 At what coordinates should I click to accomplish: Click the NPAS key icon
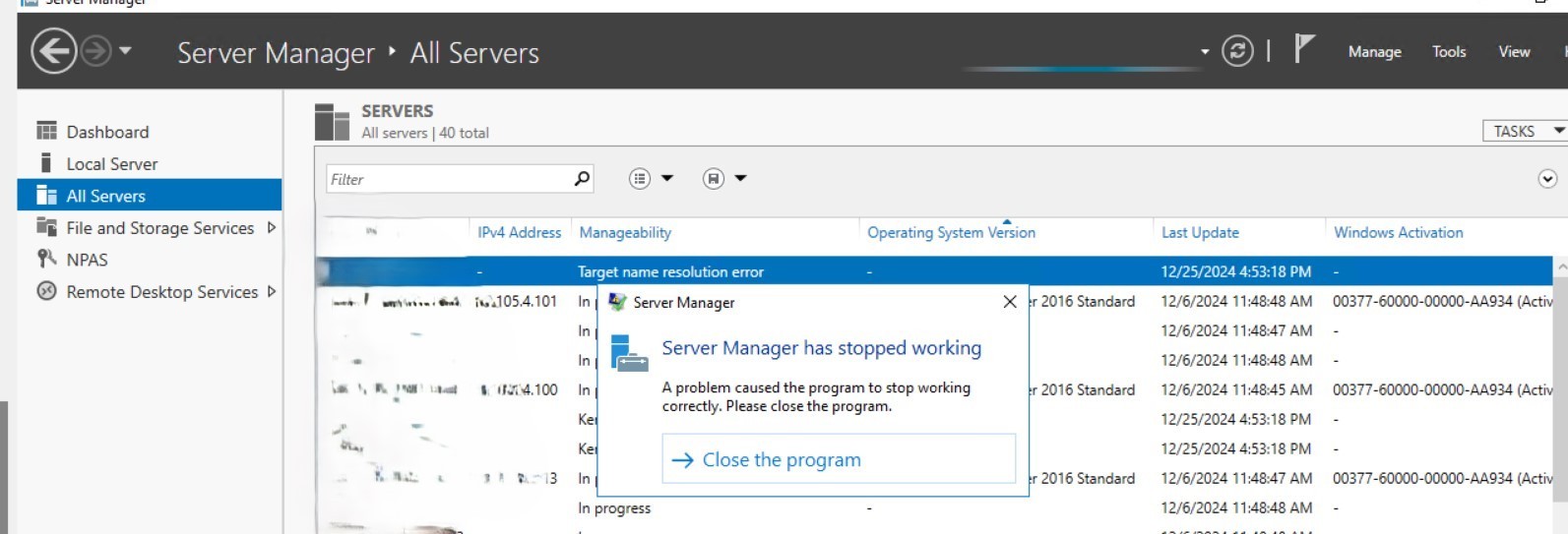click(x=46, y=259)
